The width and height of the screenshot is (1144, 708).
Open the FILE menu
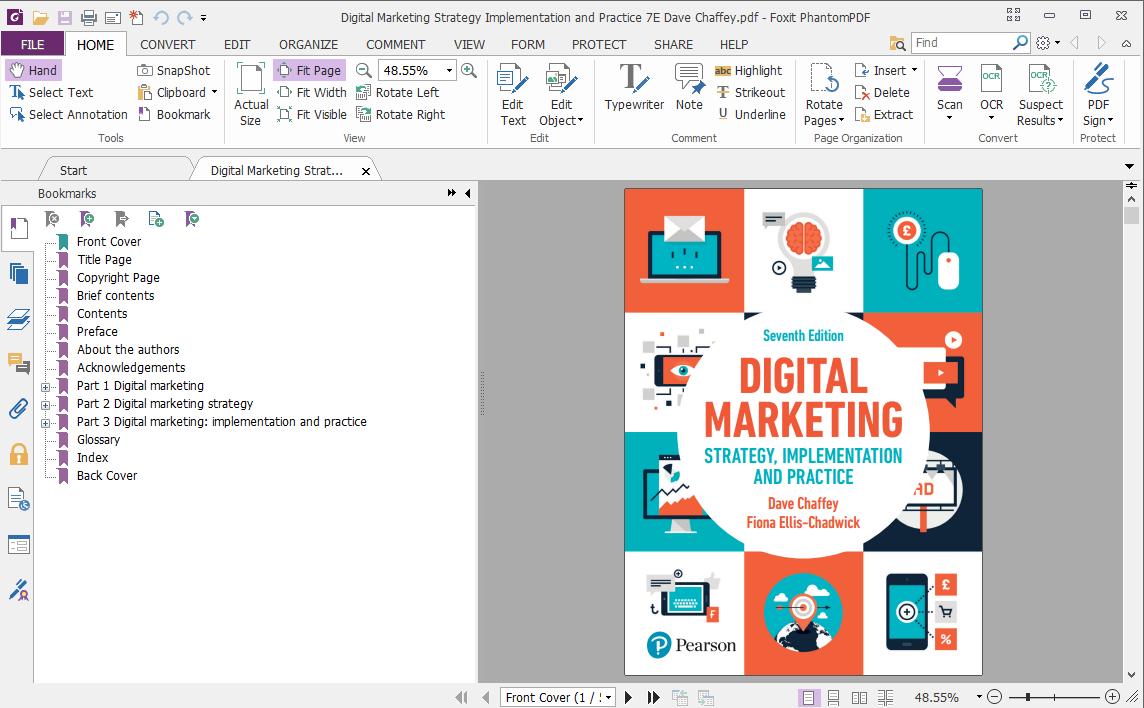tap(32, 44)
